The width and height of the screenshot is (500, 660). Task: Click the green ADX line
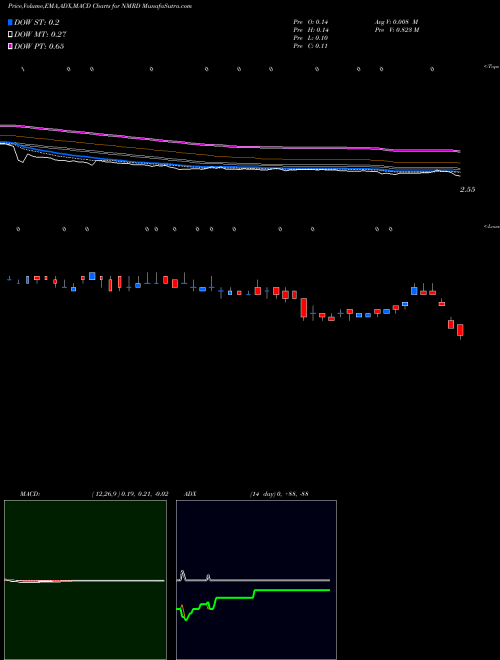pos(253,598)
